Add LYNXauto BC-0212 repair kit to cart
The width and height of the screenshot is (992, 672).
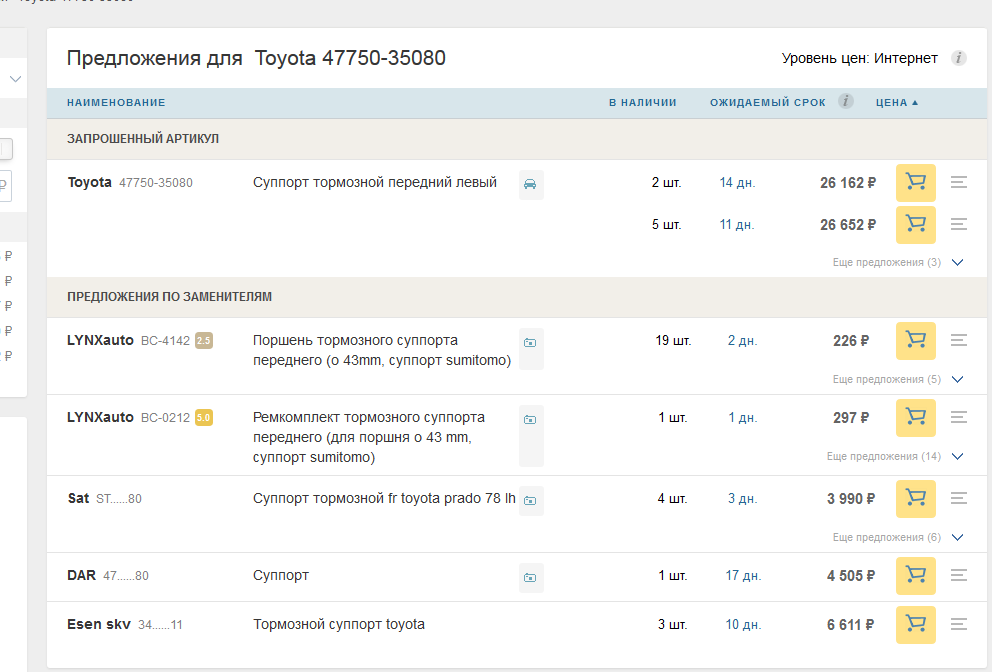915,418
